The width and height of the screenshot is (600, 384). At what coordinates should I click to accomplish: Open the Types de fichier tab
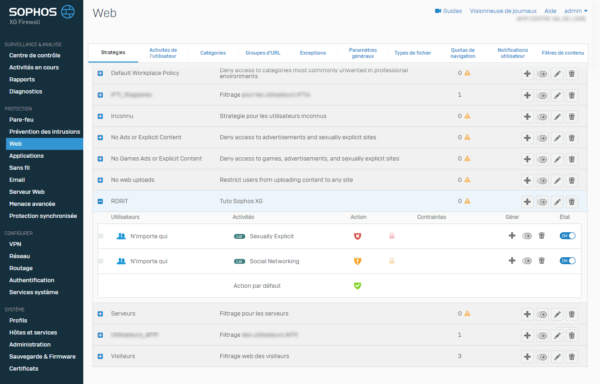tap(412, 53)
